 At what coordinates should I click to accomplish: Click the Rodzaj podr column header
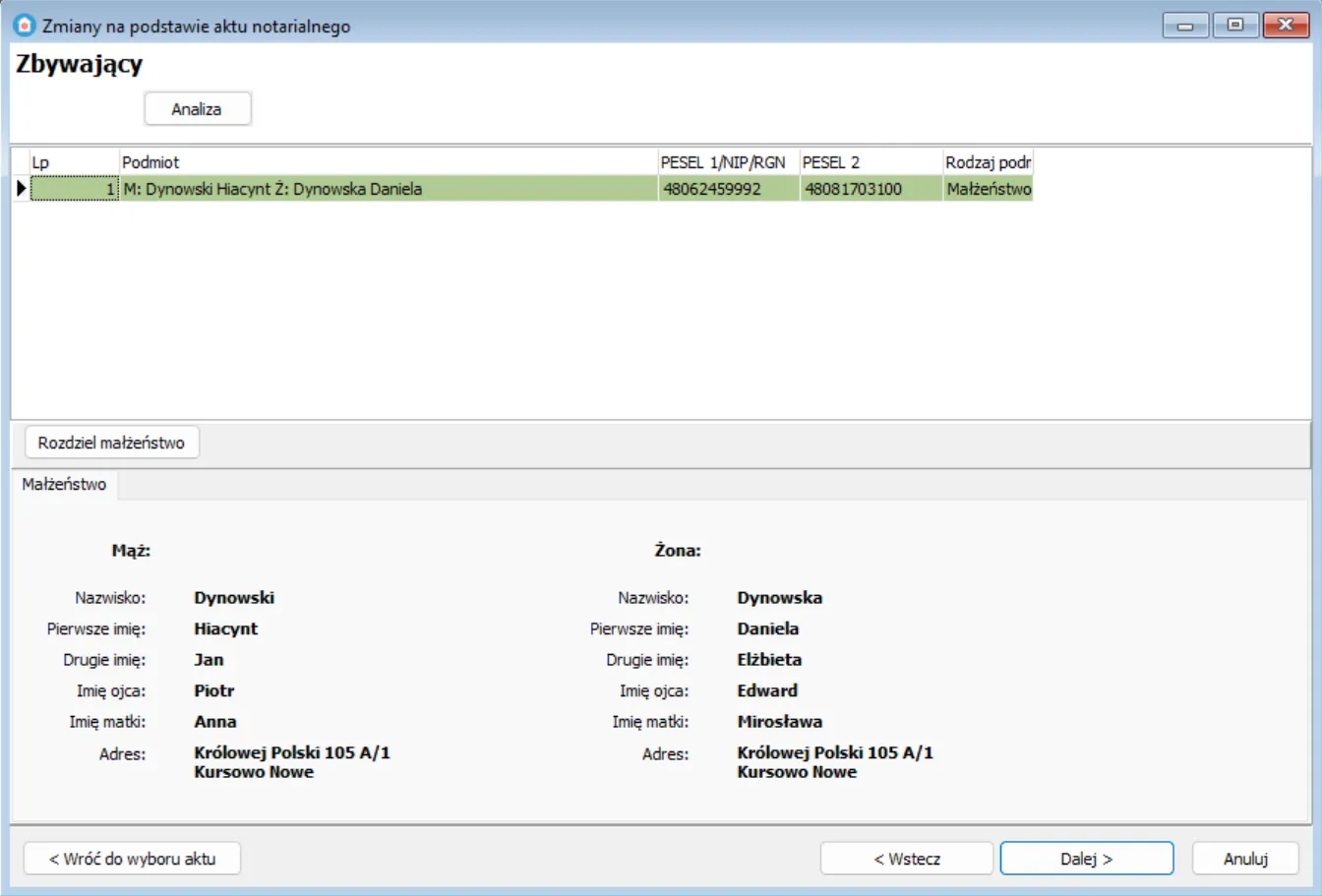pyautogui.click(x=988, y=162)
